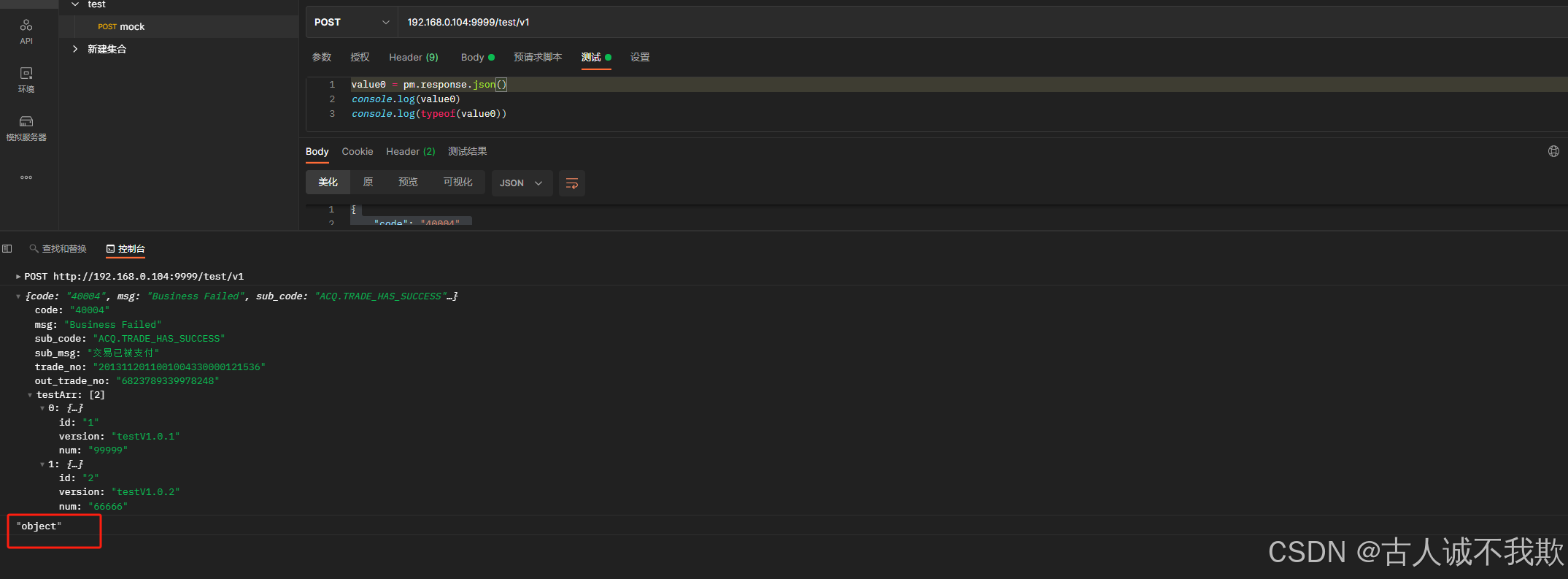Open the JSON format dropdown

pyautogui.click(x=521, y=183)
